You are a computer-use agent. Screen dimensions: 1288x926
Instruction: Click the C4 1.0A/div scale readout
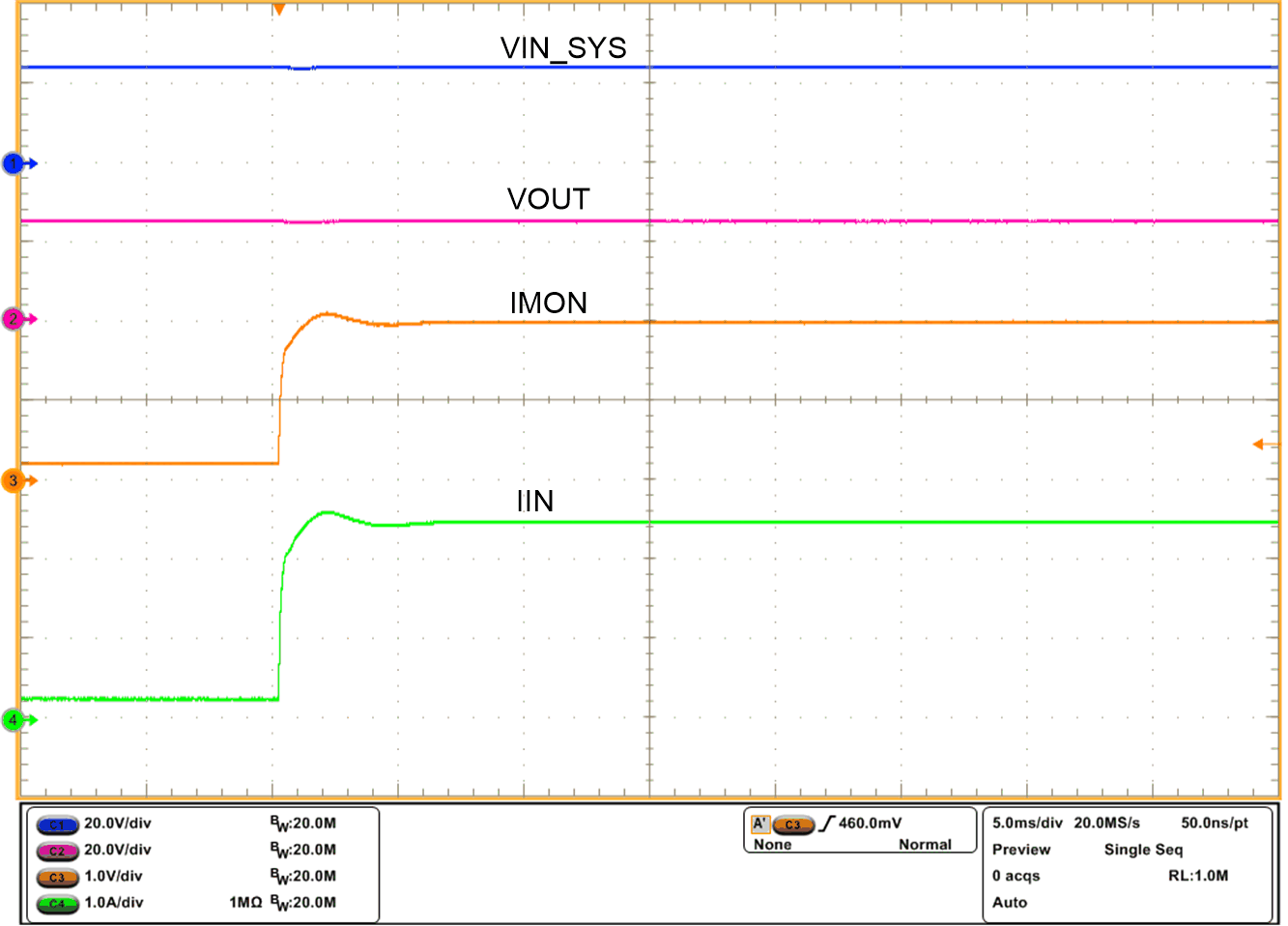tap(113, 902)
